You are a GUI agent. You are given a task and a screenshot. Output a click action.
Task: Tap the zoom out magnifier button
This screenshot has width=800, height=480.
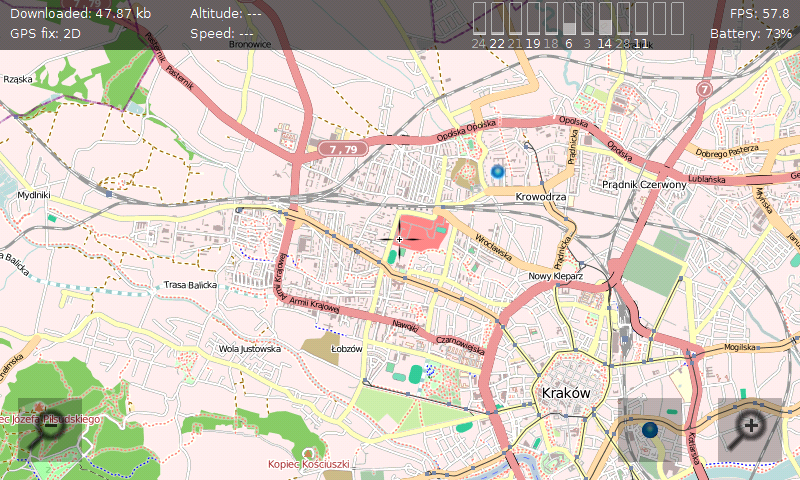(50, 430)
